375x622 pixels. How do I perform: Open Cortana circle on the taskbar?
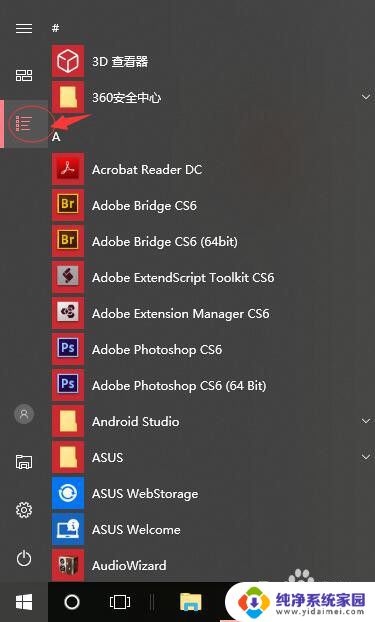pyautogui.click(x=72, y=602)
